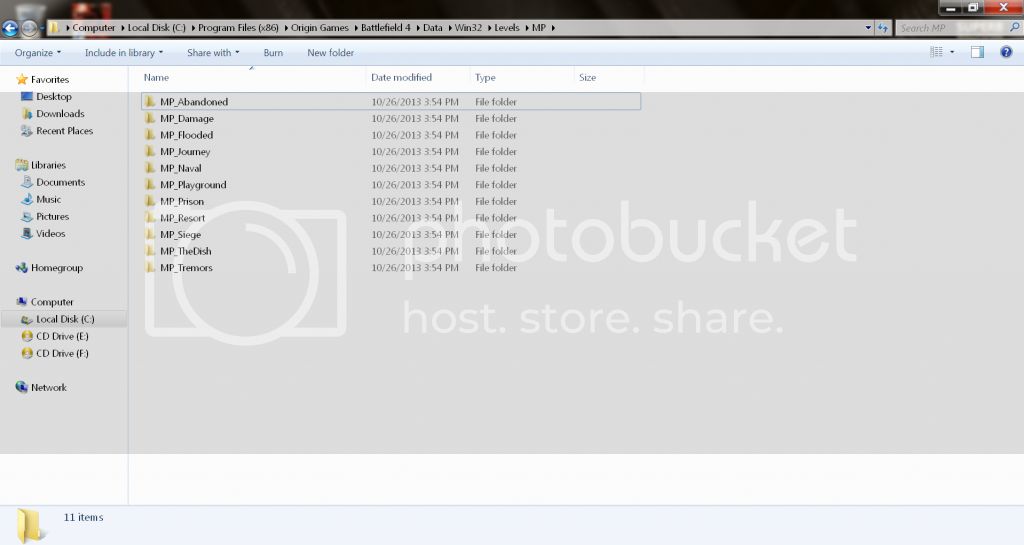Select the MP_Siege folder icon
The image size is (1024, 545).
point(150,235)
